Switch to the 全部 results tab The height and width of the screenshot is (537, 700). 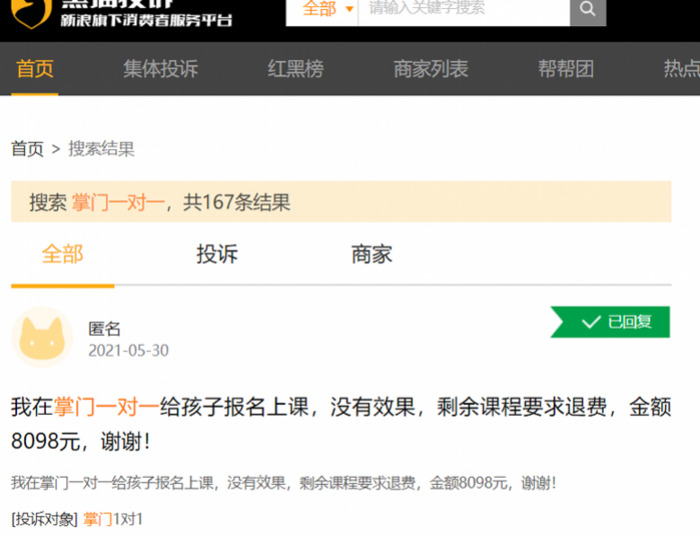tap(62, 254)
